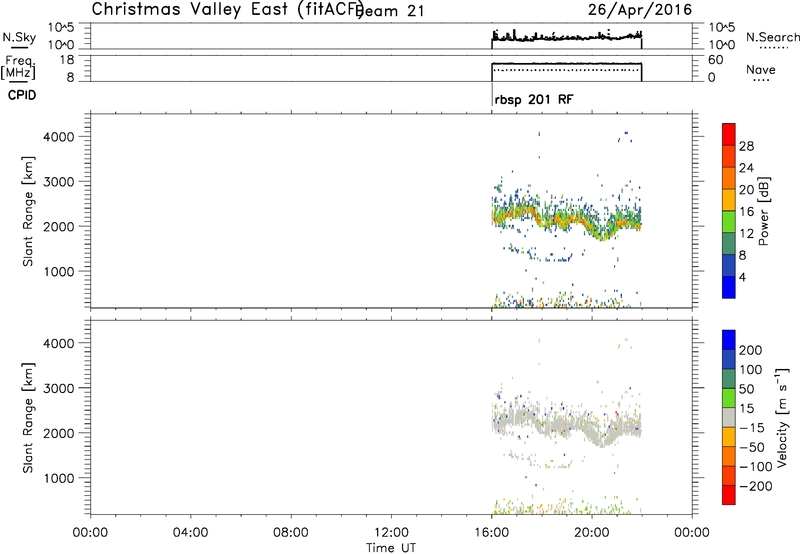Viewport: 800px width, 554px height.
Task: Click the blue bottom of the power colorbar
Action: coord(729,287)
